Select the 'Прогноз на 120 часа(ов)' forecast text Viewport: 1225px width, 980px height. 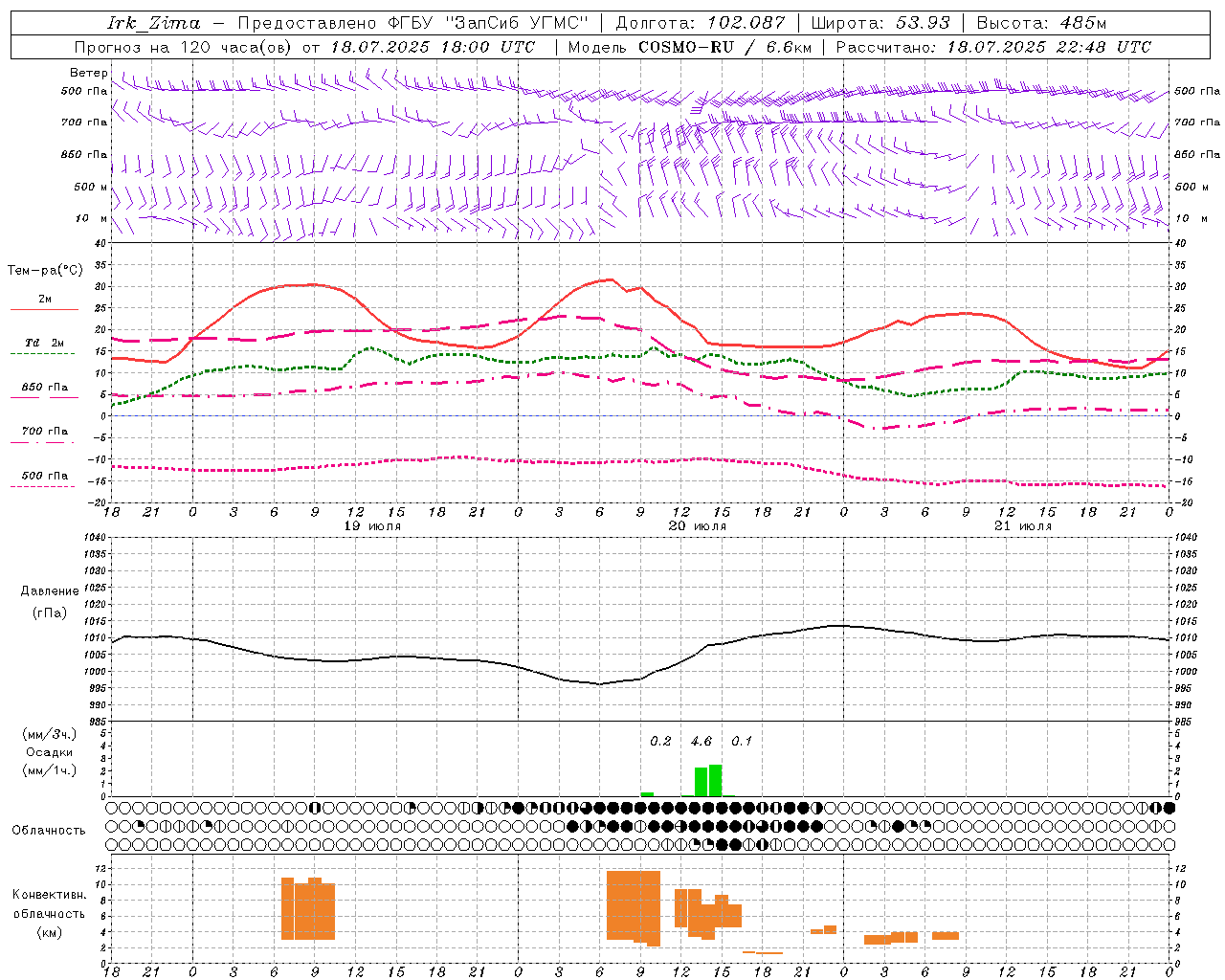[x=184, y=47]
